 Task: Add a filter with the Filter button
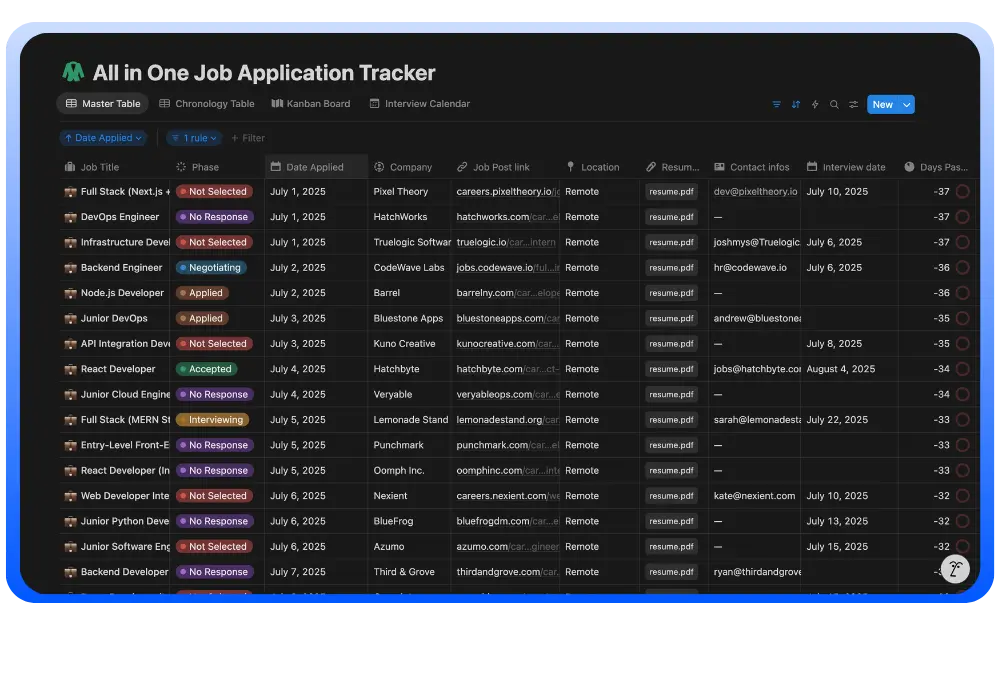tap(248, 137)
